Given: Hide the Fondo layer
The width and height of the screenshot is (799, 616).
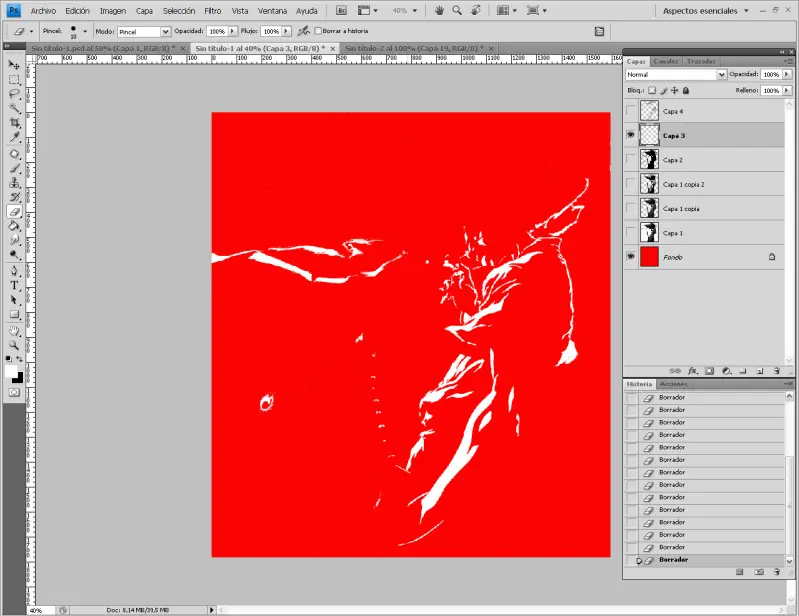Looking at the screenshot, I should click(x=631, y=257).
